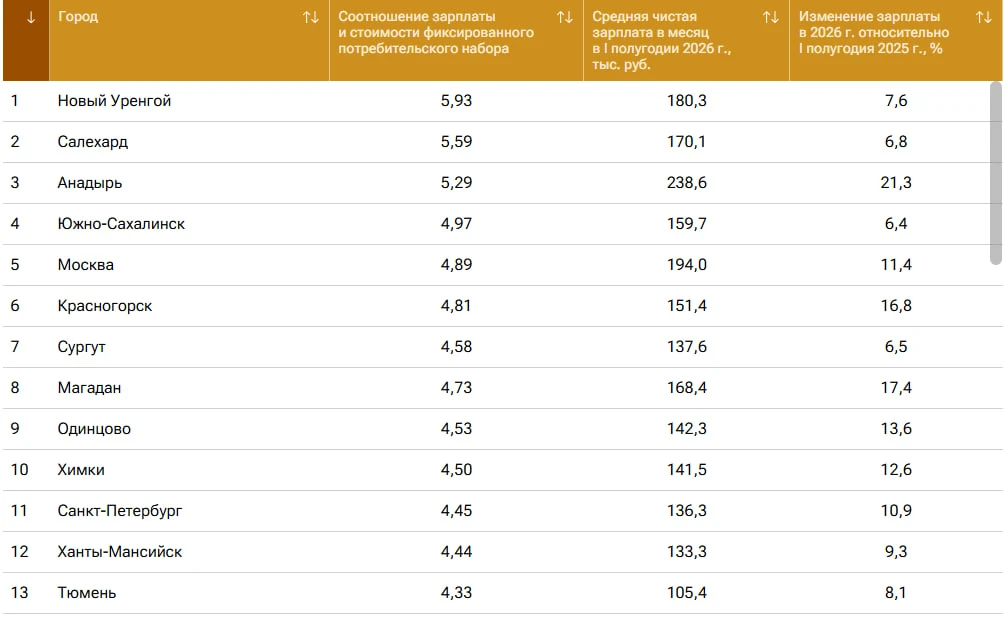
Task: Click salary value 238,6 for Анадырь
Action: (x=686, y=183)
